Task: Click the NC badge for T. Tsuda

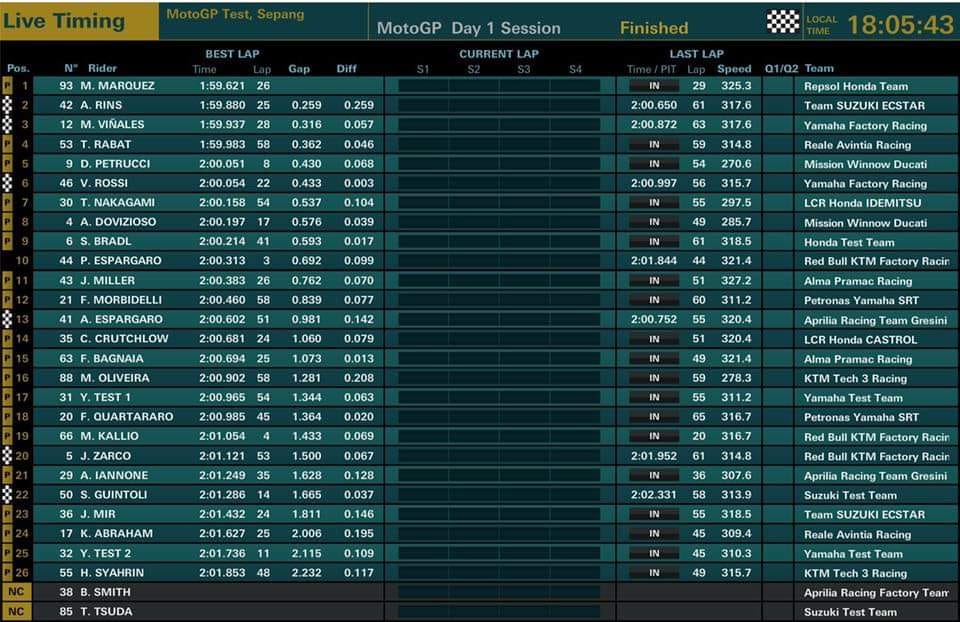Action: (x=17, y=612)
